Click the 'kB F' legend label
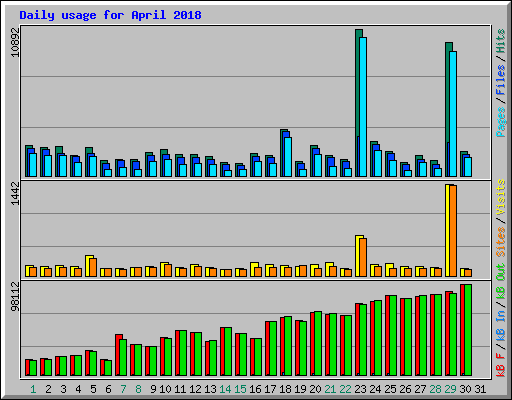 click(x=501, y=364)
